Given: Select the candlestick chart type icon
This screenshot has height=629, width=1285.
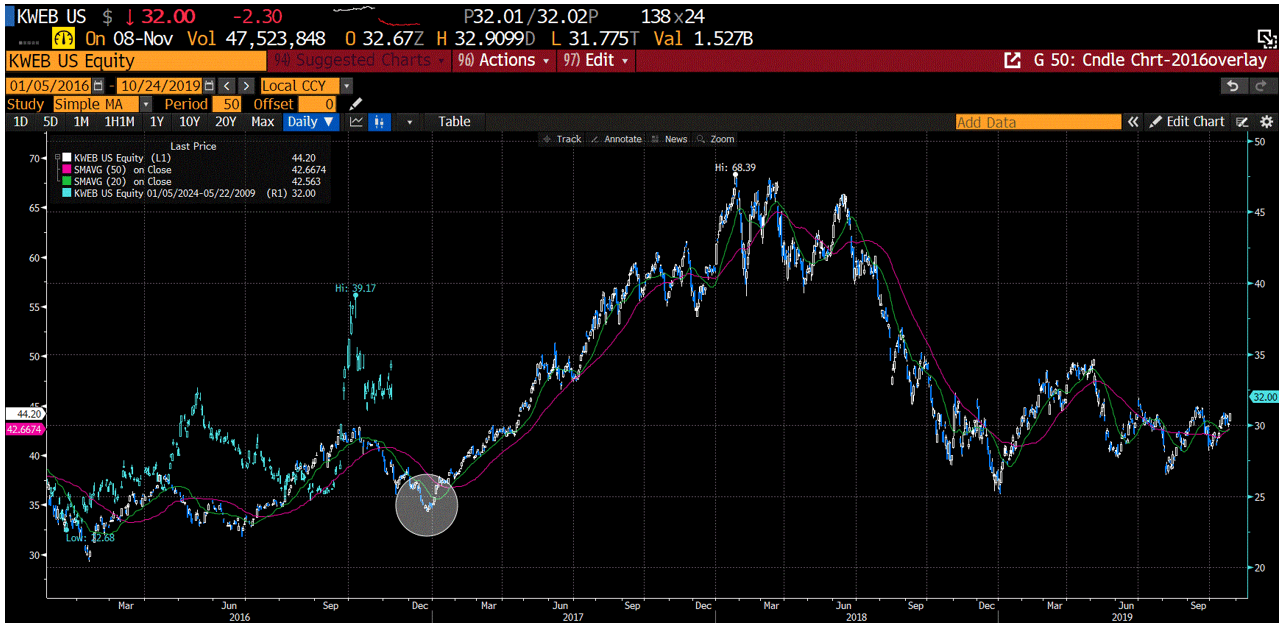Looking at the screenshot, I should tap(378, 121).
